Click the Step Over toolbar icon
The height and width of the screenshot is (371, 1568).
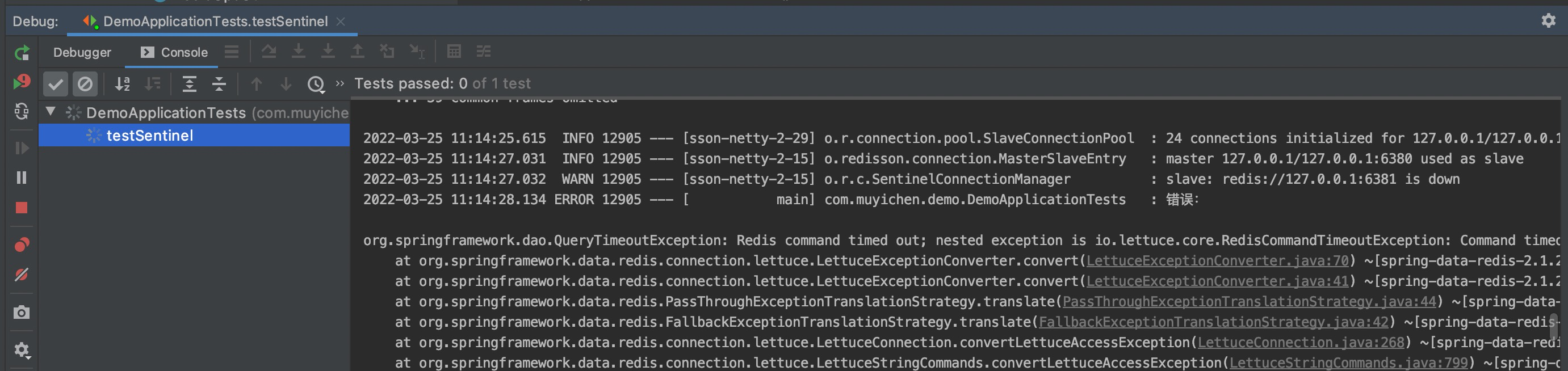pyautogui.click(x=269, y=52)
